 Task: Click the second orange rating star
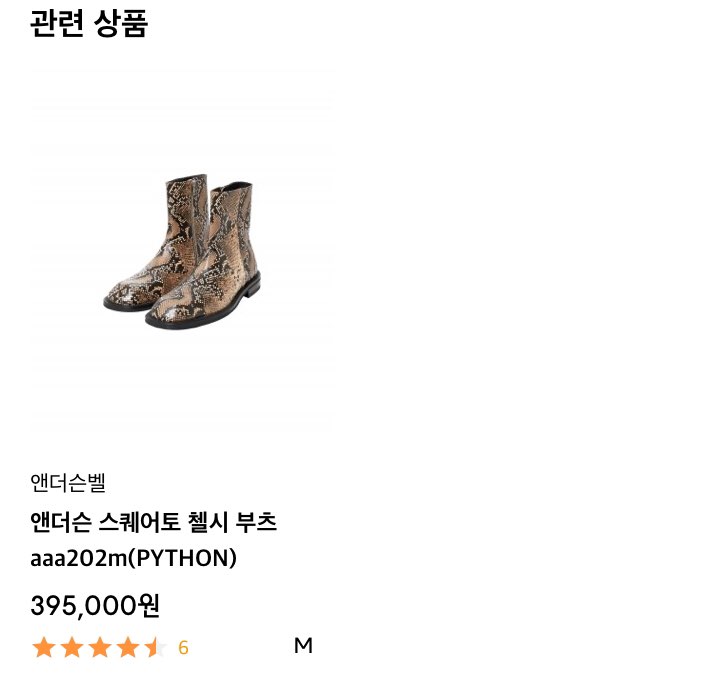coord(72,647)
